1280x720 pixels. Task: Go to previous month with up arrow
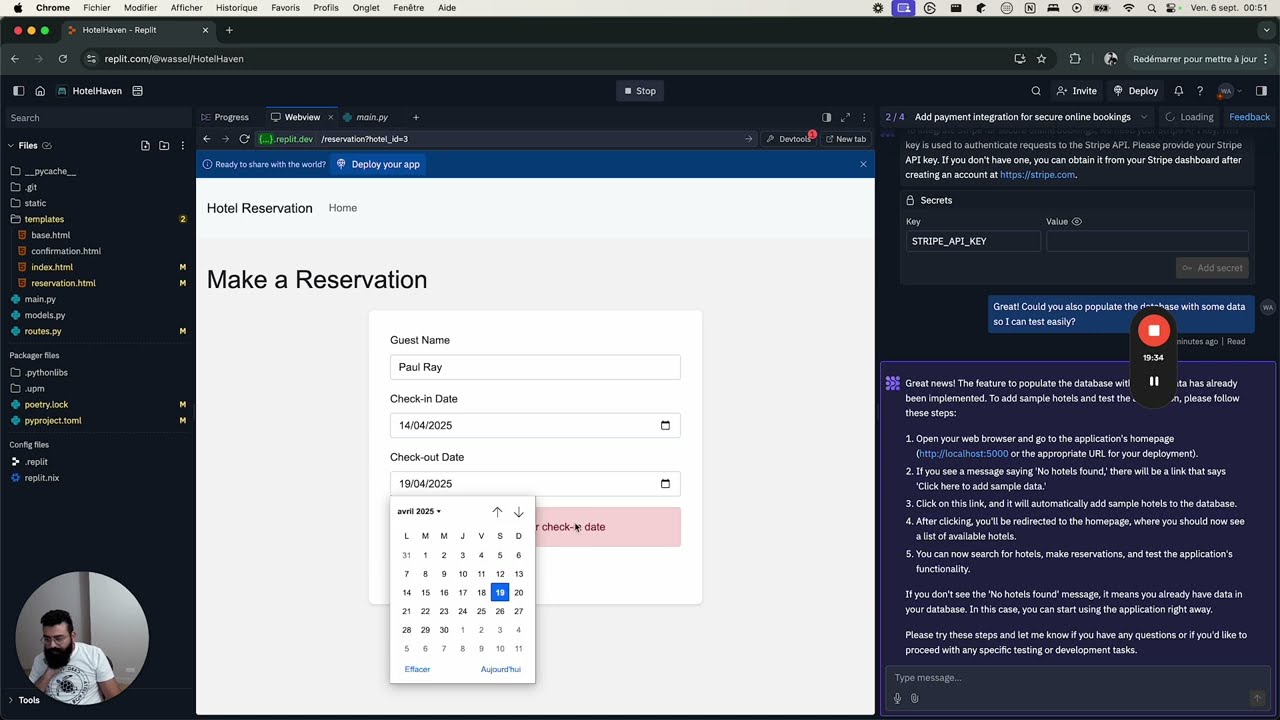(497, 512)
